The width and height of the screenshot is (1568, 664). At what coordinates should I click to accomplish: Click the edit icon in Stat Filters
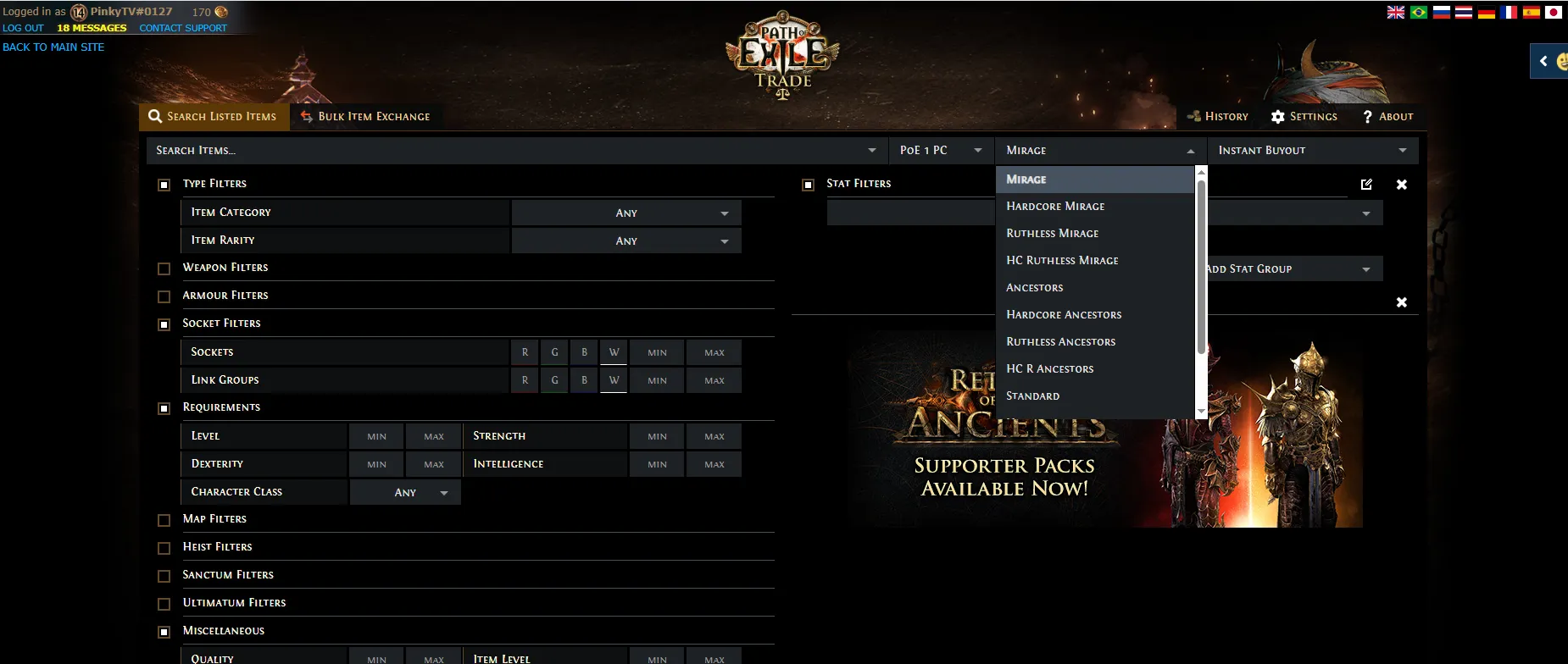1366,184
